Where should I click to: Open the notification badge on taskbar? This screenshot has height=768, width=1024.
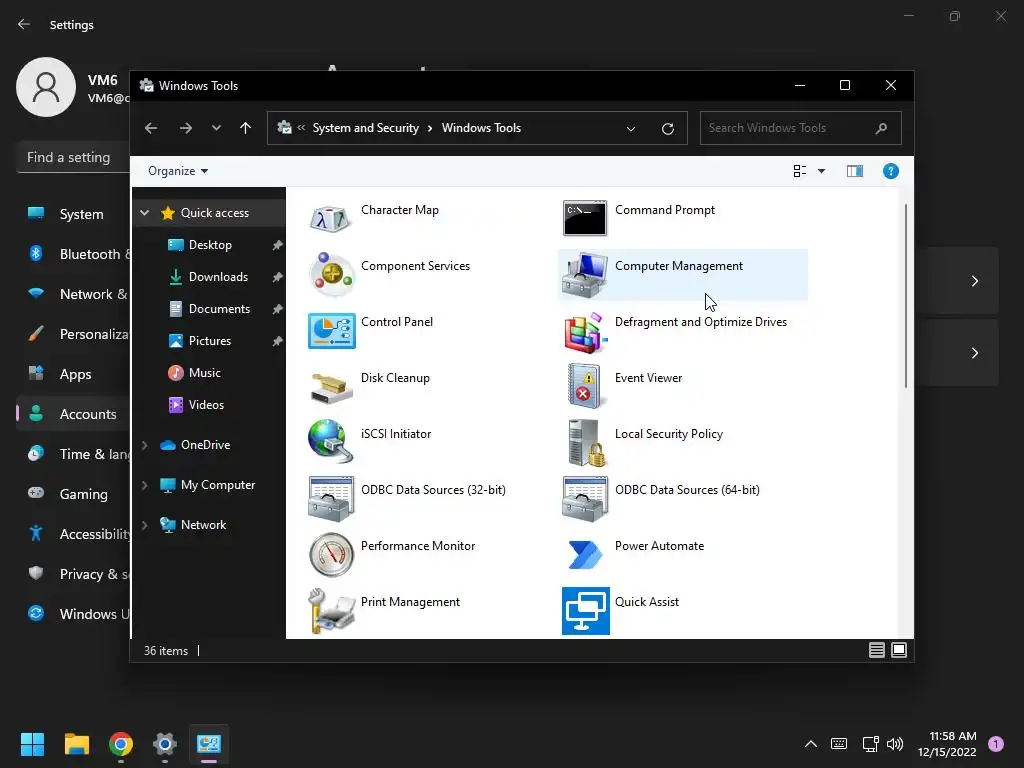coord(996,744)
